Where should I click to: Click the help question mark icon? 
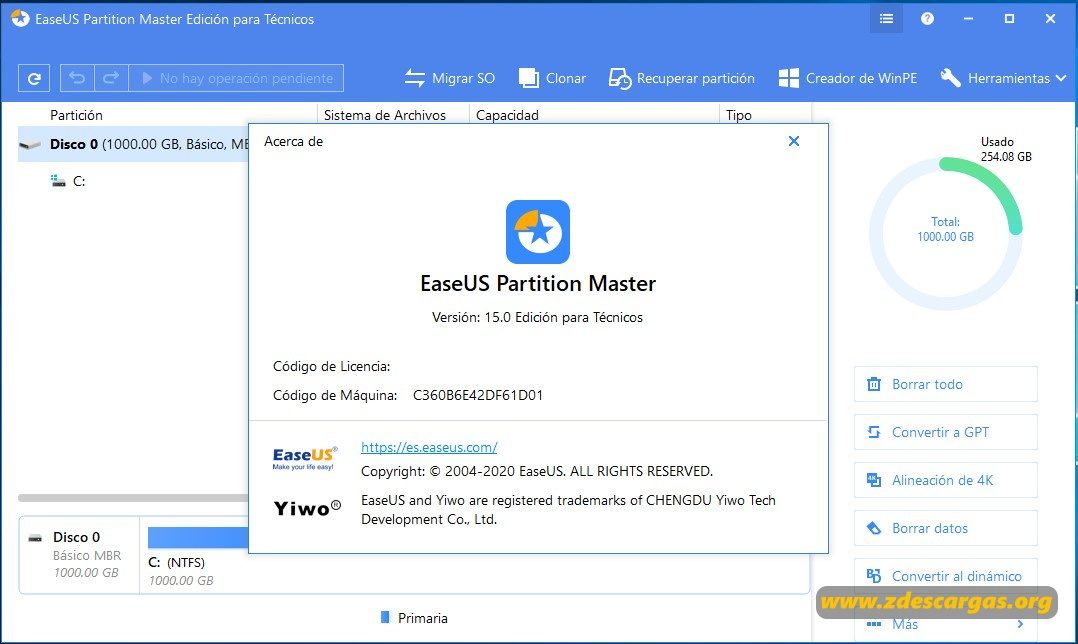(x=927, y=19)
